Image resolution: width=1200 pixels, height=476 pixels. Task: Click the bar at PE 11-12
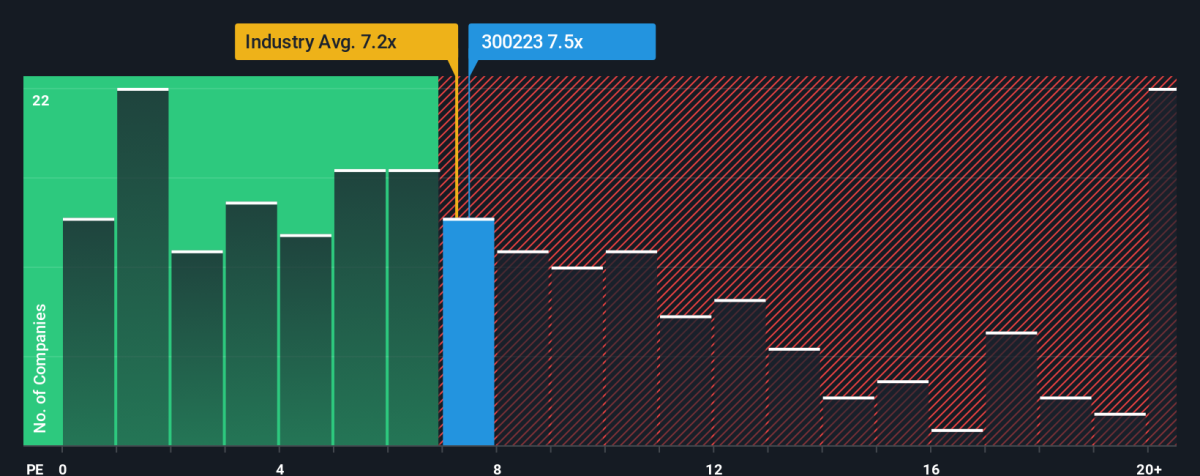(686, 381)
